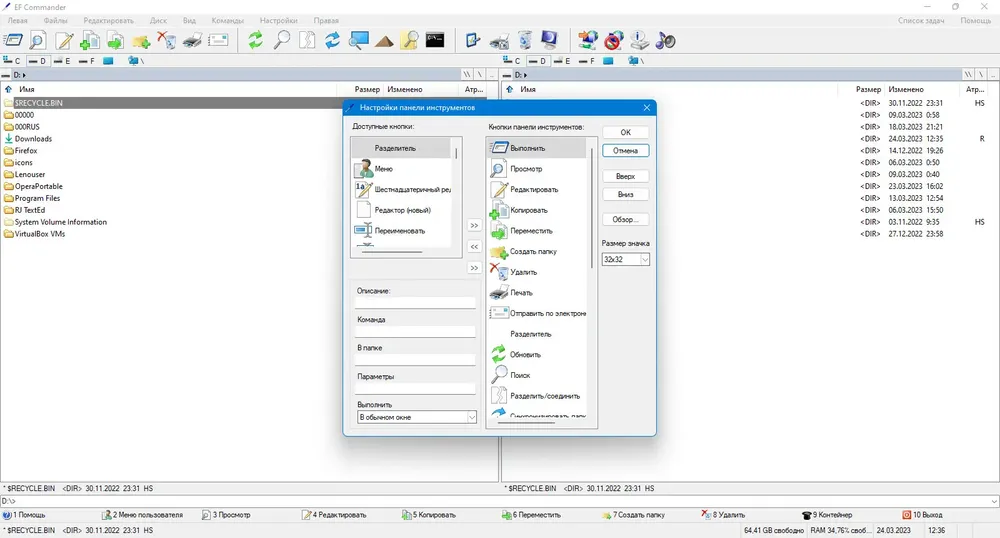Select Обновить green arrows item
The image size is (1000, 538).
(x=536, y=354)
